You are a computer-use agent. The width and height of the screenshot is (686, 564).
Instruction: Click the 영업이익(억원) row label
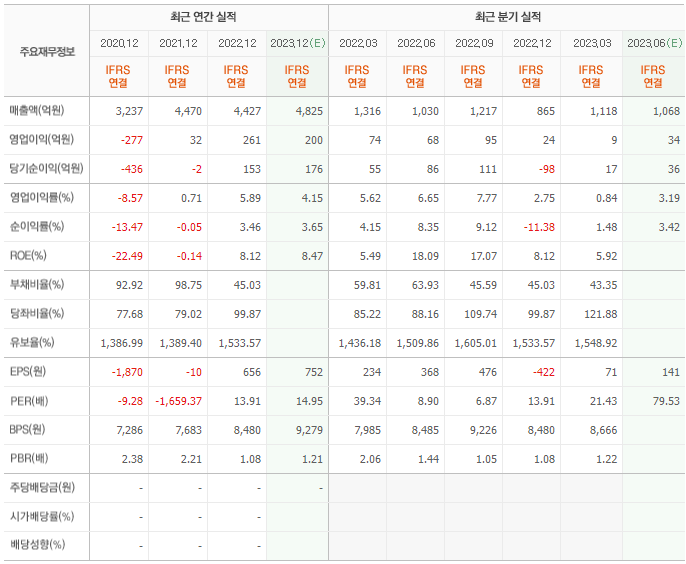(x=42, y=140)
